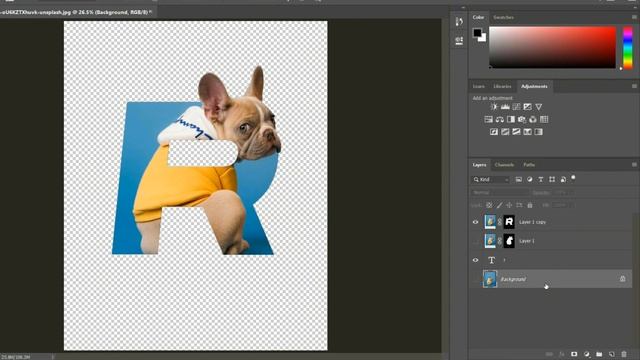The width and height of the screenshot is (640, 360).
Task: Add a Levels adjustment layer
Action: click(x=505, y=107)
